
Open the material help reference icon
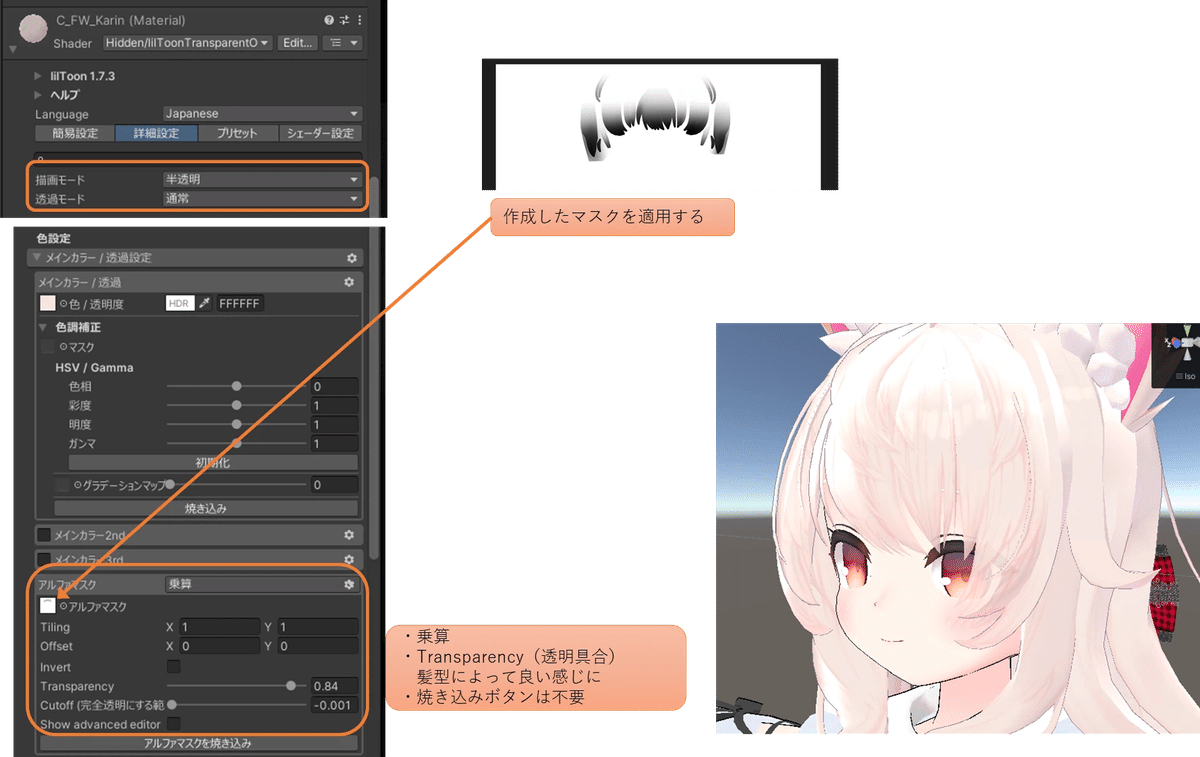[330, 20]
